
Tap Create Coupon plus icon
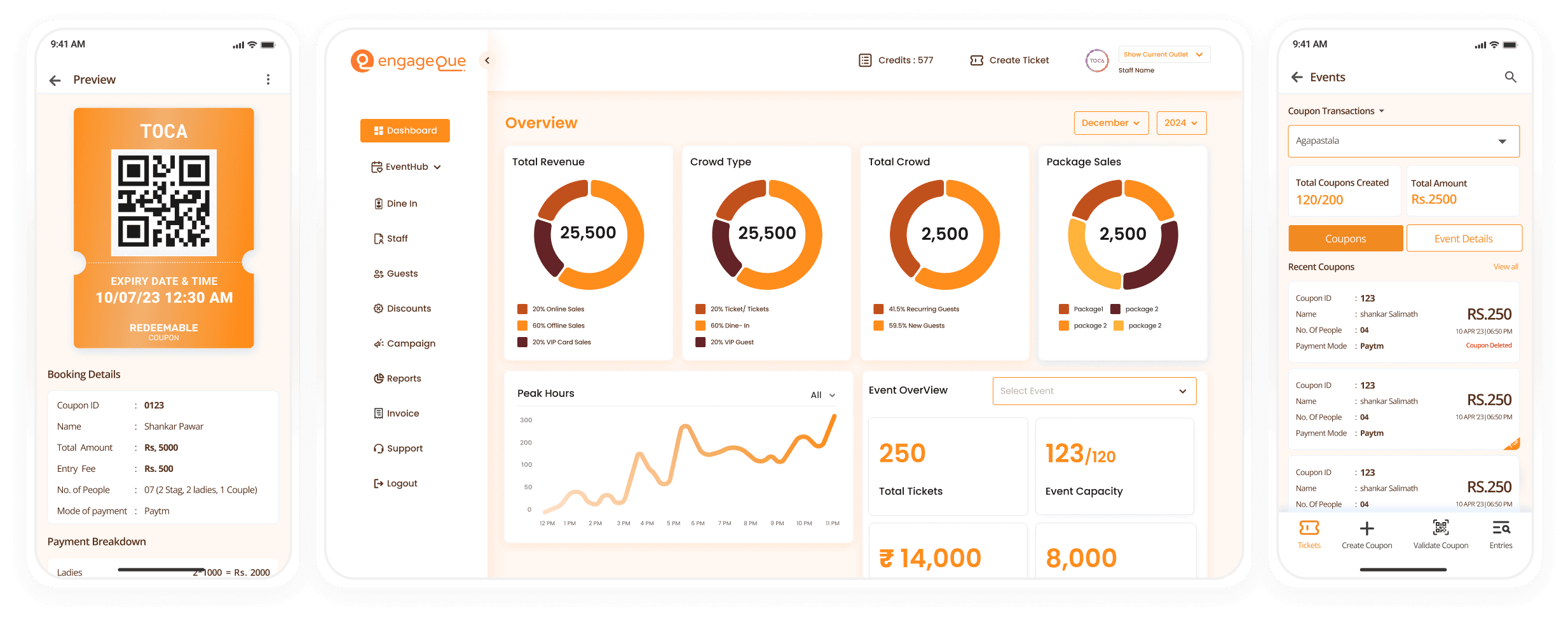[x=1367, y=528]
